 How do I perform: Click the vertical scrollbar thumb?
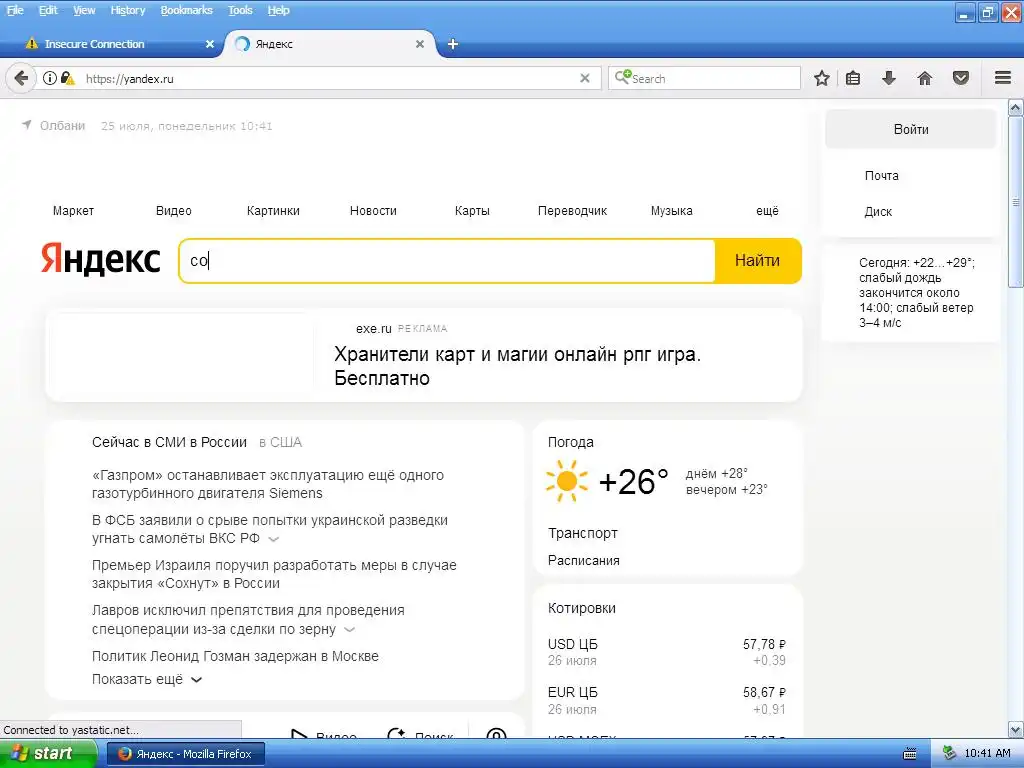point(1016,201)
